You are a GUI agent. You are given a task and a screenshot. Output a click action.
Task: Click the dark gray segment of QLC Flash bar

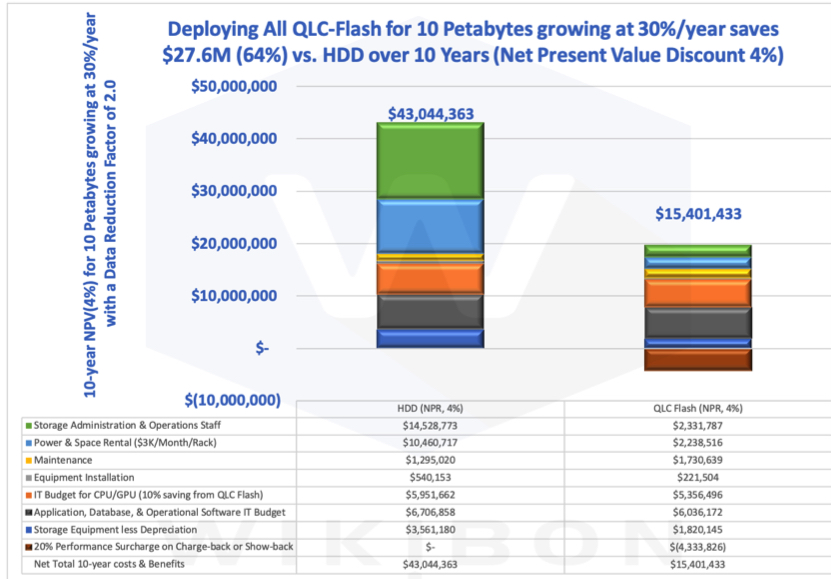pyautogui.click(x=698, y=323)
